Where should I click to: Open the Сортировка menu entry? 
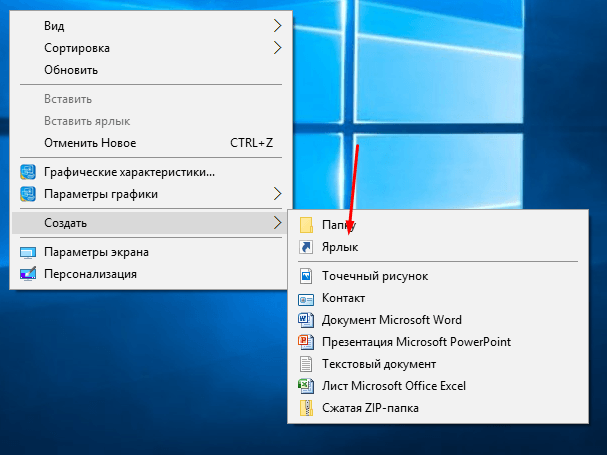[151, 48]
